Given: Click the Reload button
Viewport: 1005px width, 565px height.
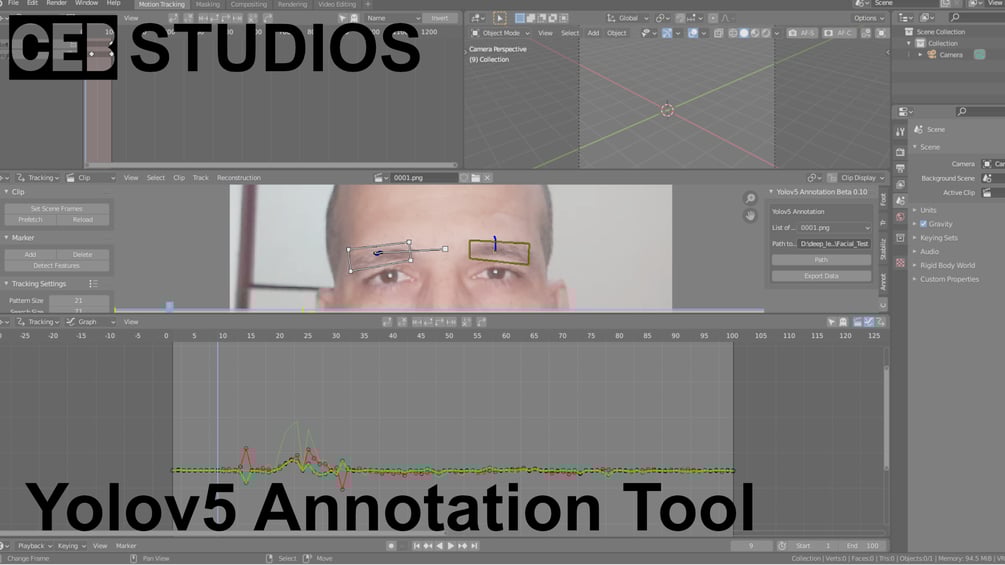Looking at the screenshot, I should [83, 219].
